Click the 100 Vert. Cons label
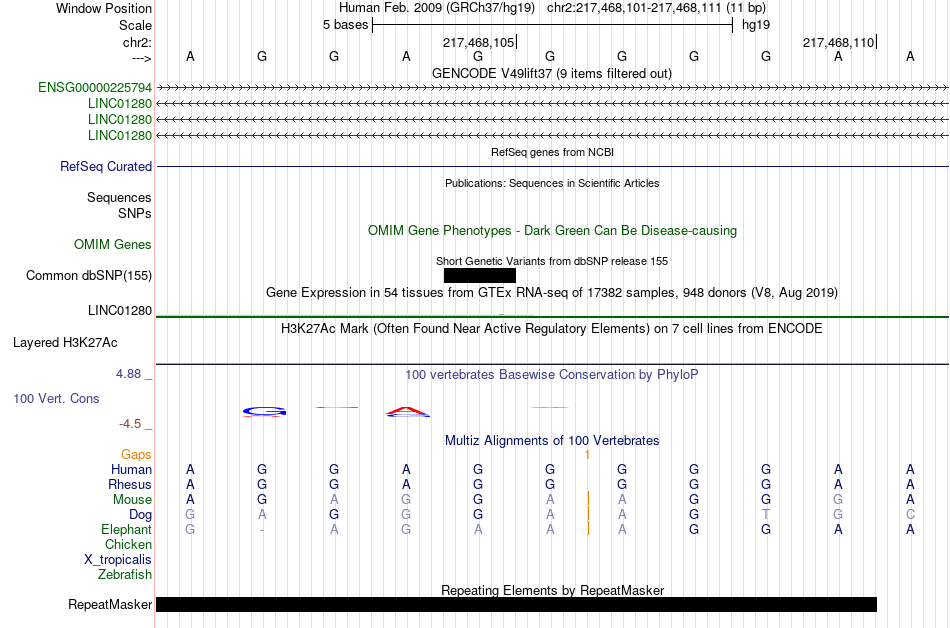This screenshot has height=628, width=950. [x=56, y=398]
